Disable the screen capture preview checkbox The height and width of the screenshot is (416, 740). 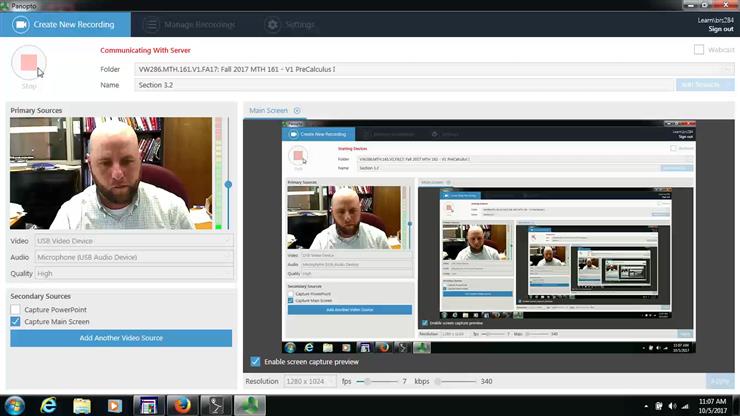pyautogui.click(x=256, y=361)
